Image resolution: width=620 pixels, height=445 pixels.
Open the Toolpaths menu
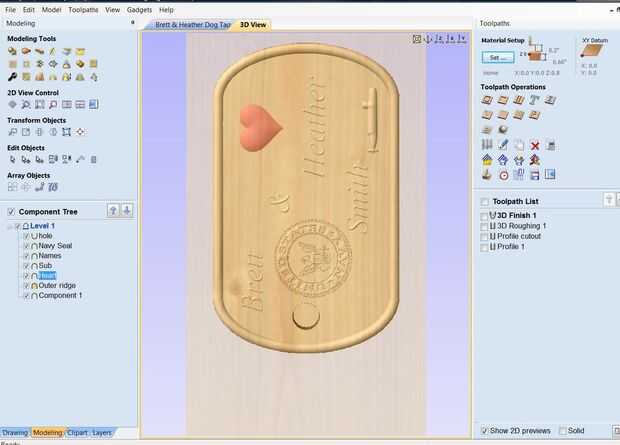tap(83, 10)
